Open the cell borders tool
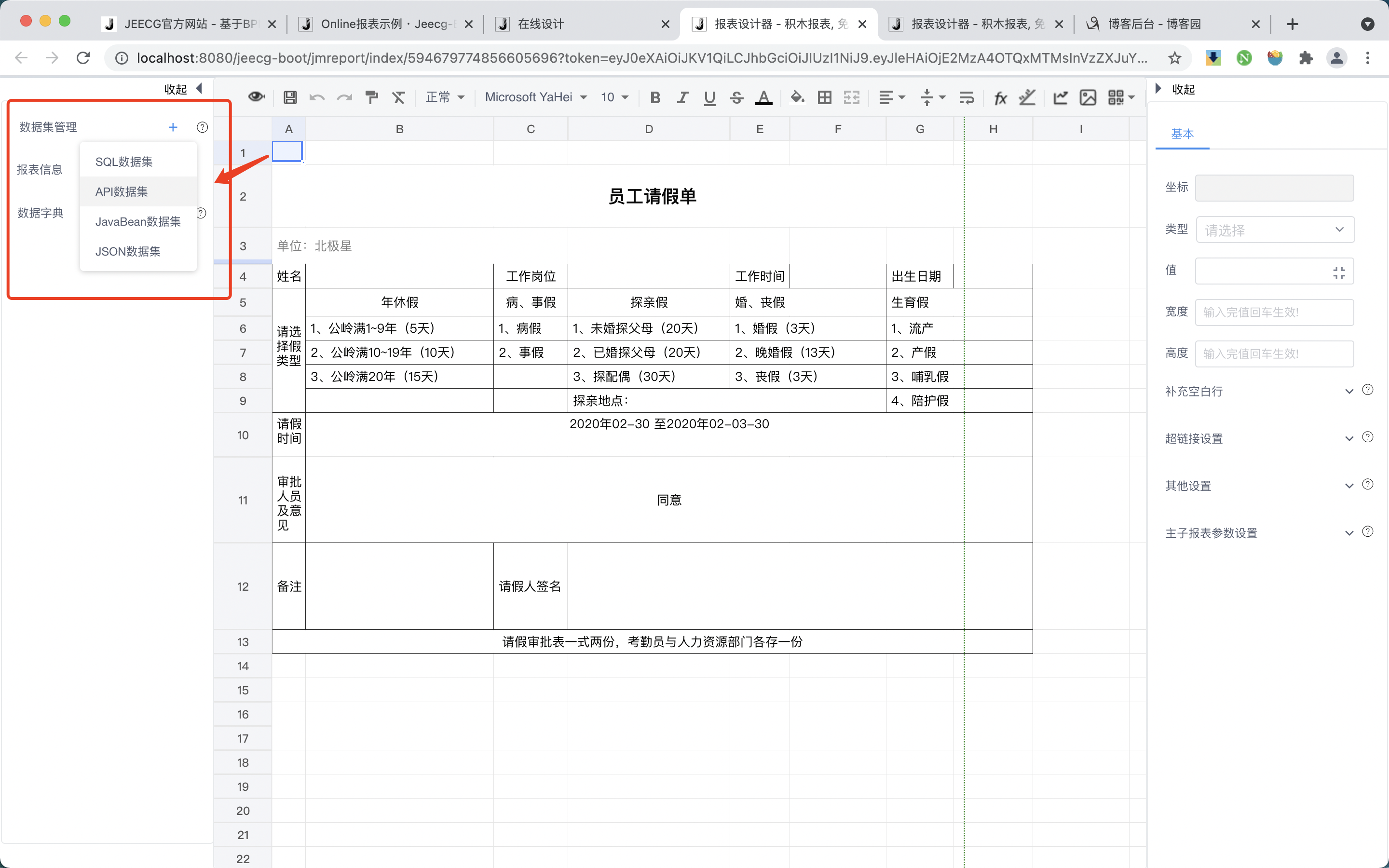The height and width of the screenshot is (868, 1389). (x=824, y=97)
